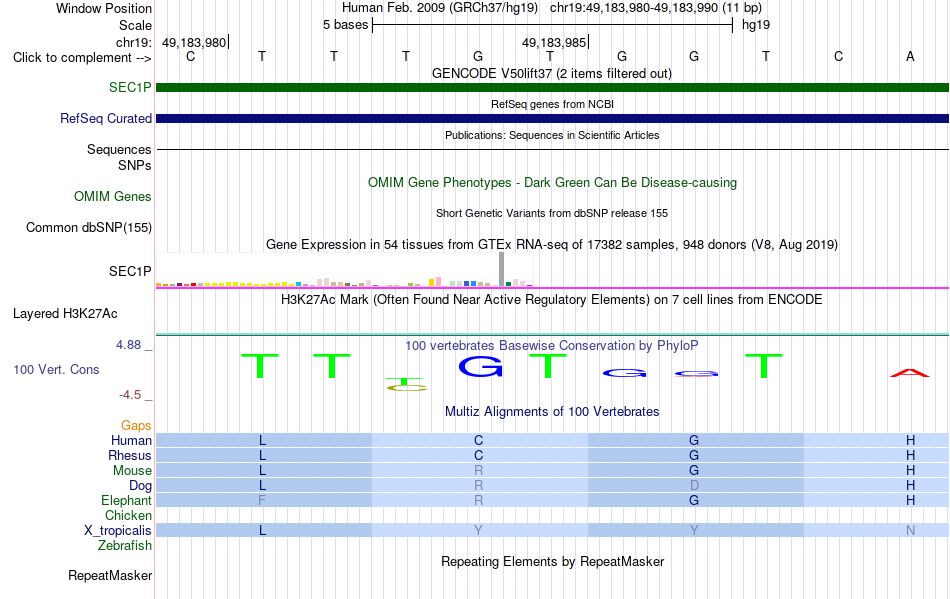Click the tall gray bar in GTEx expression chart
This screenshot has width=950, height=599.
point(501,269)
